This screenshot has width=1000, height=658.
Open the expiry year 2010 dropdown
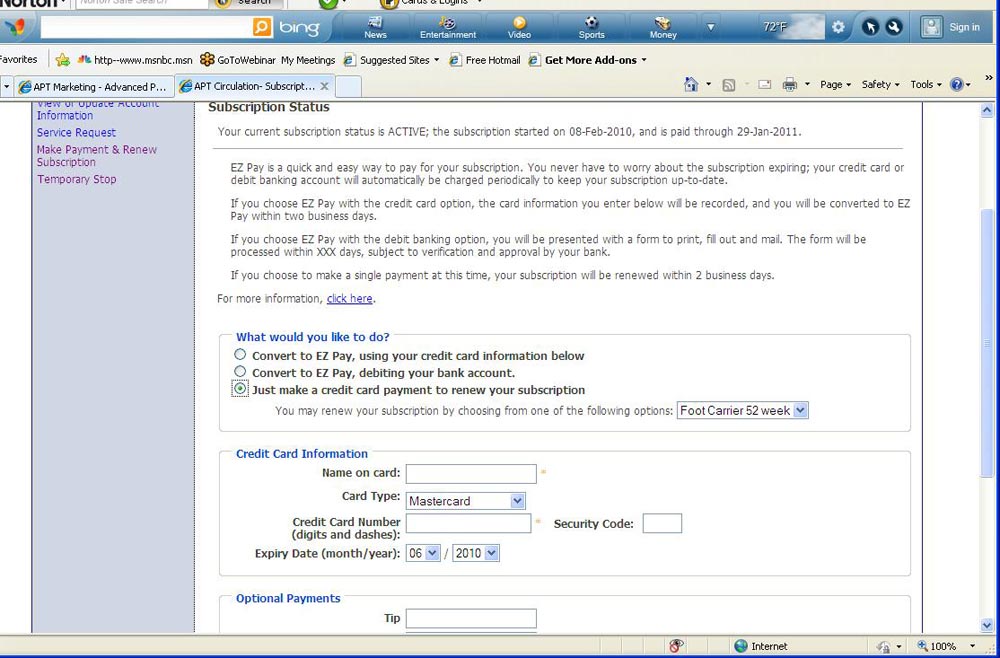pos(475,553)
